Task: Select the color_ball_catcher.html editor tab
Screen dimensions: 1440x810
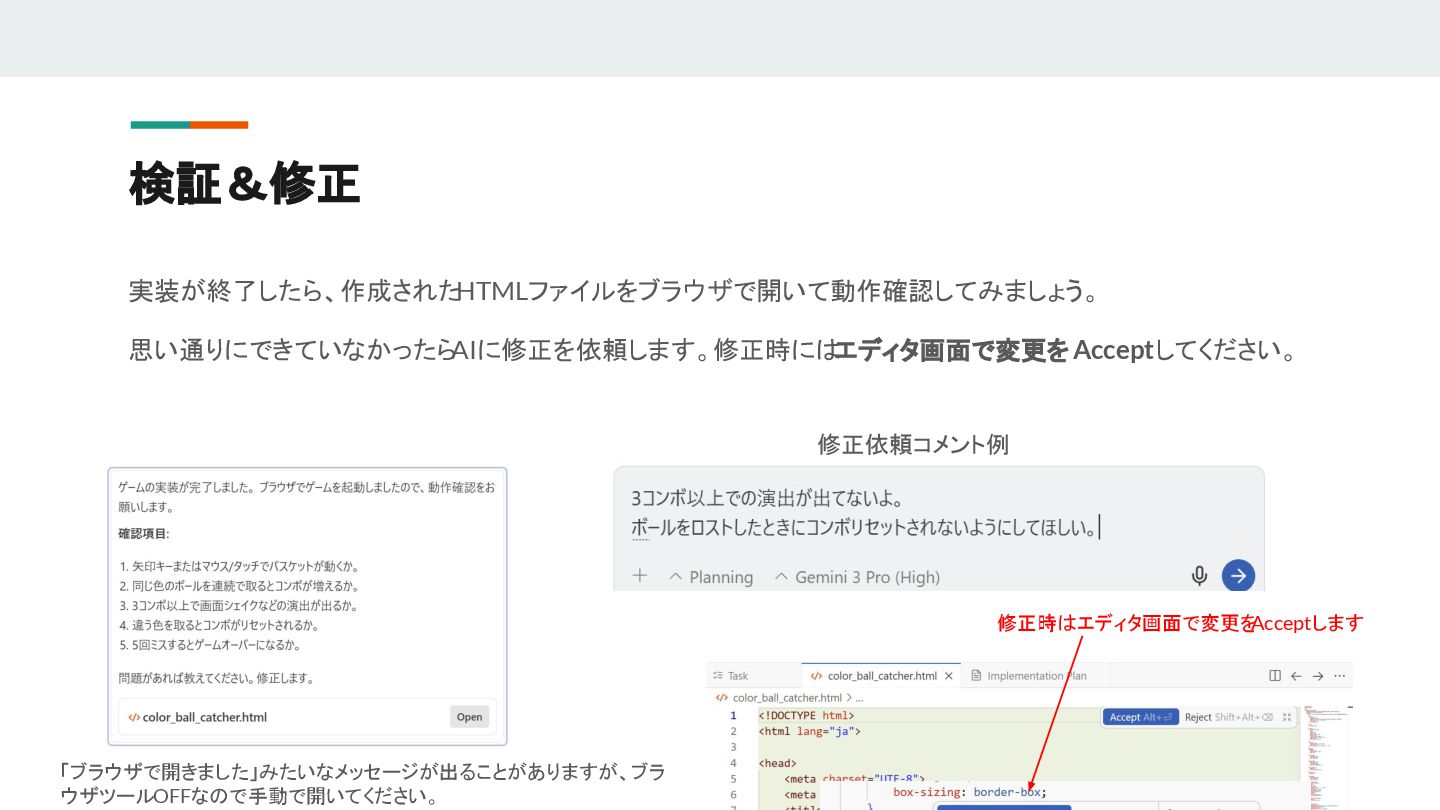Action: pyautogui.click(x=882, y=676)
